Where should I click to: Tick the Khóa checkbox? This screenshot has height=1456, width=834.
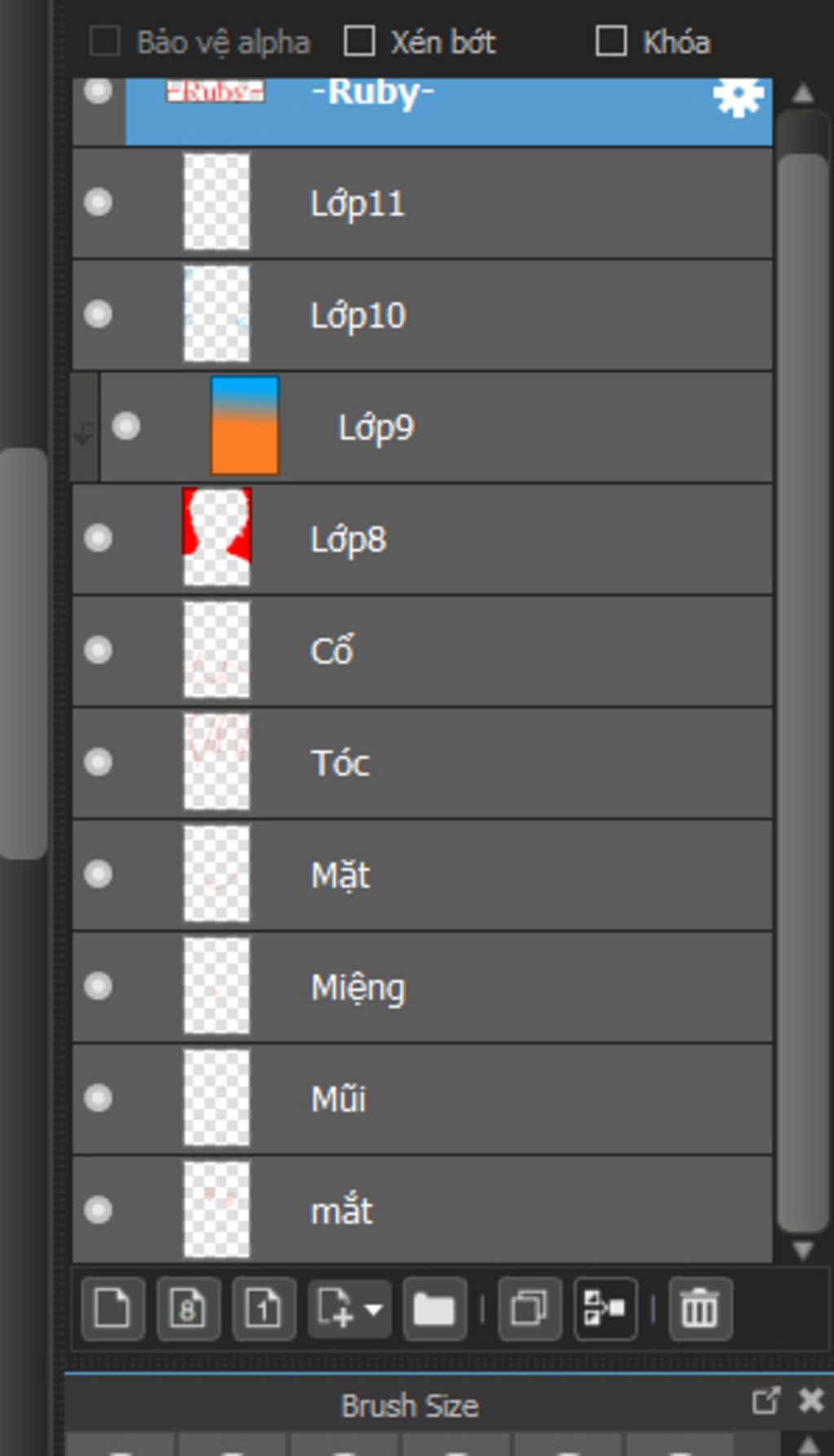(612, 41)
